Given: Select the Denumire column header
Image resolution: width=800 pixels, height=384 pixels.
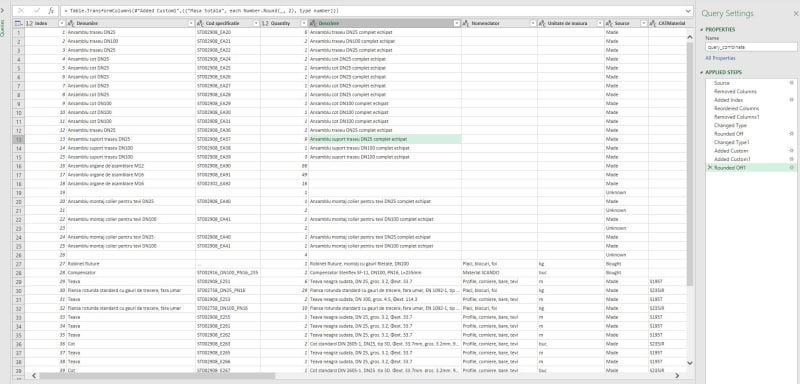Looking at the screenshot, I should click(x=131, y=23).
